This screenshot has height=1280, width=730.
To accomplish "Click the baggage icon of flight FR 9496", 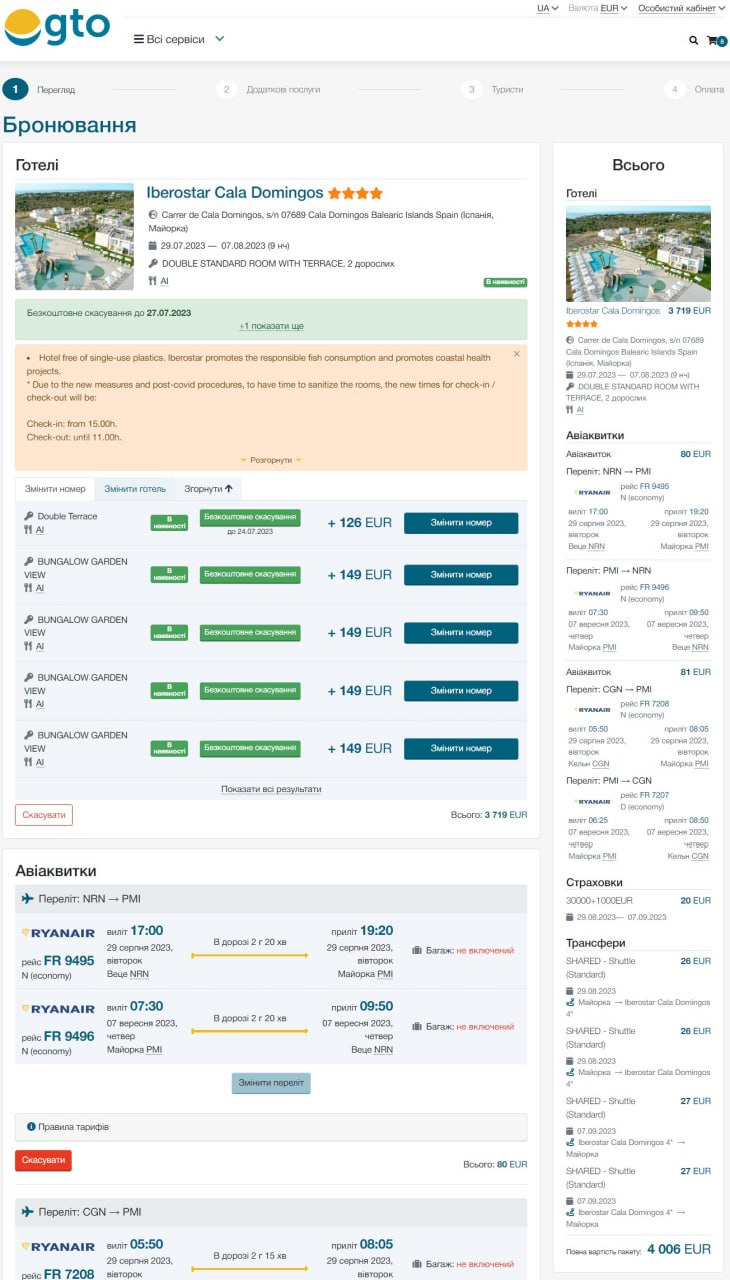I will tap(417, 1027).
